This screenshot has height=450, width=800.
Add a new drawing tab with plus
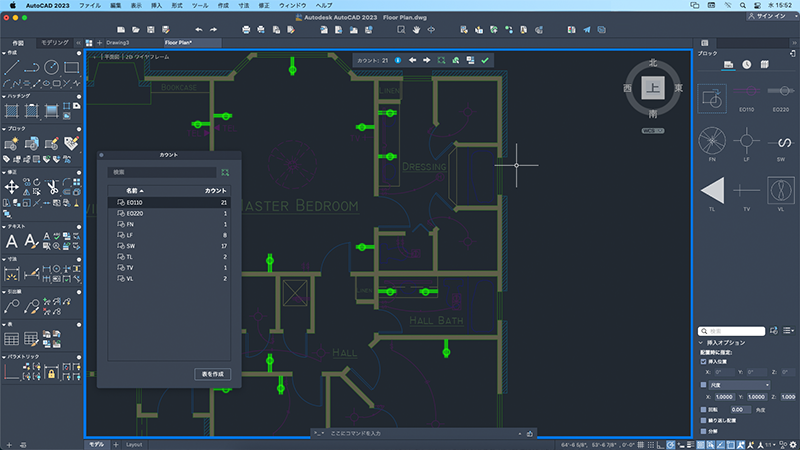coord(99,43)
